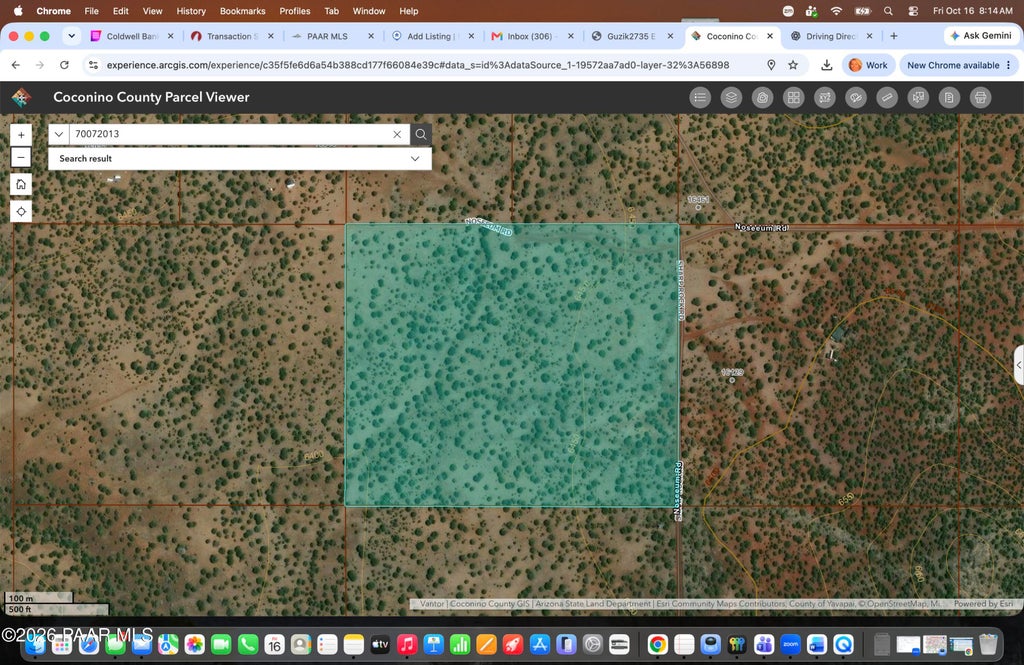Return map to default home extent

[21, 184]
